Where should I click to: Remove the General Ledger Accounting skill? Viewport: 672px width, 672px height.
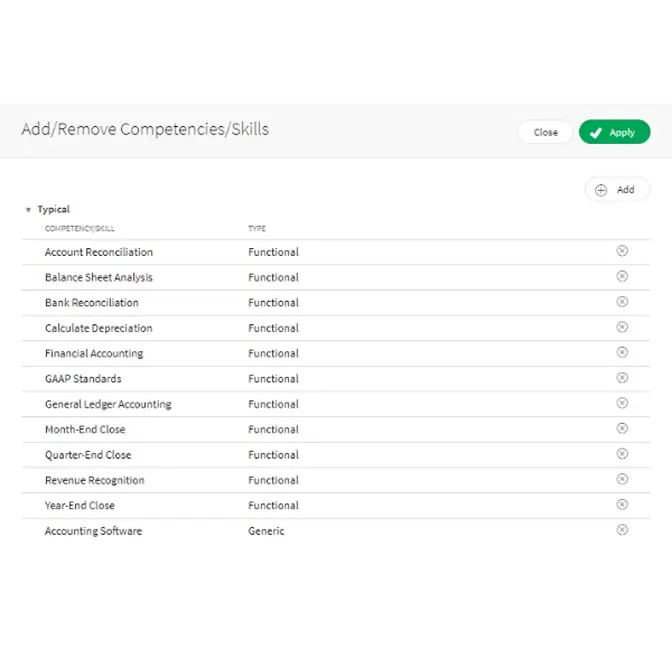(622, 403)
